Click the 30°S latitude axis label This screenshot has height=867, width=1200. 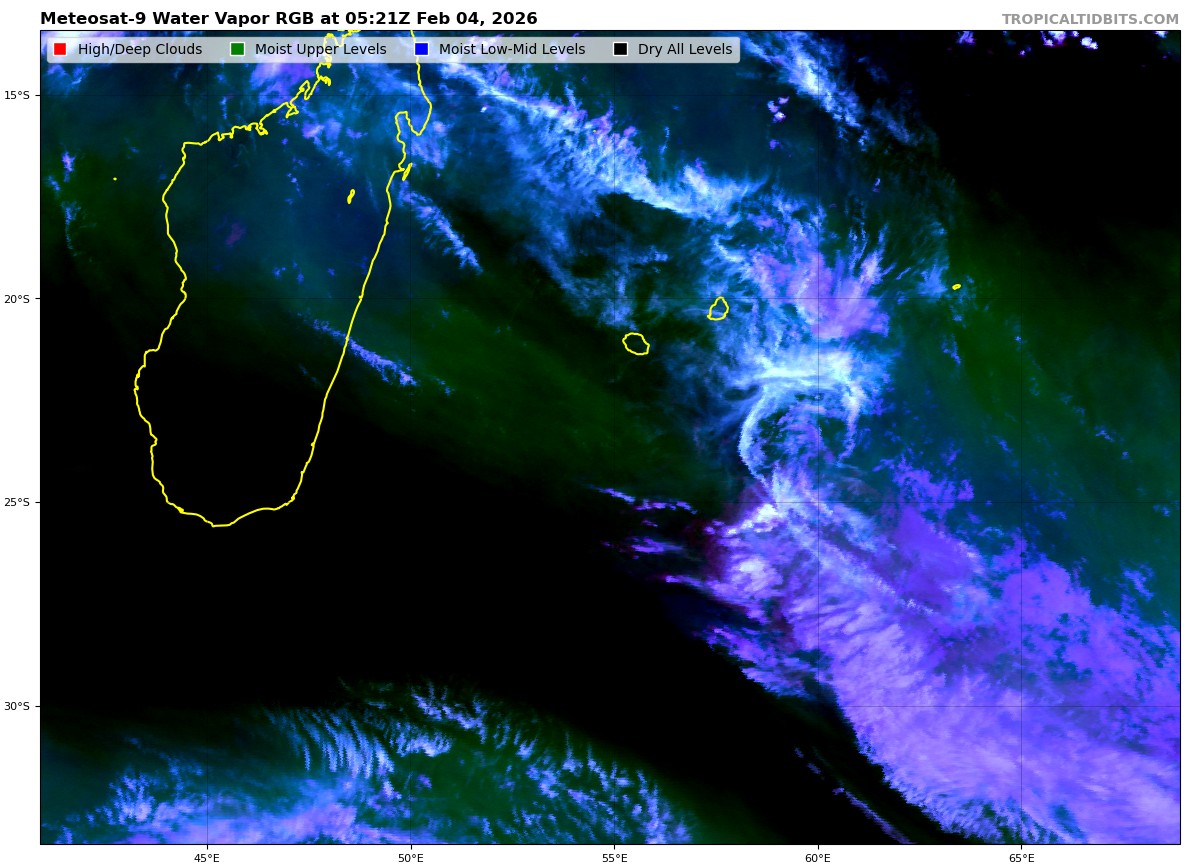click(x=17, y=706)
